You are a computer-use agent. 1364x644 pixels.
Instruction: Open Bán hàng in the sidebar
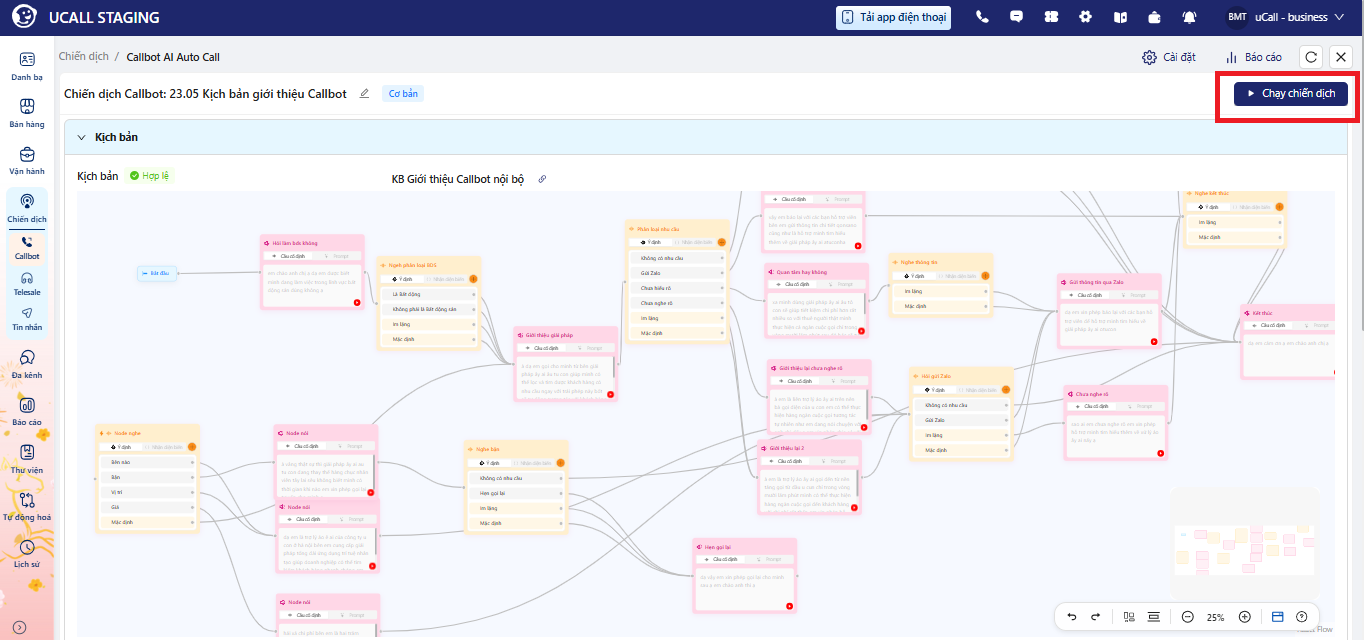point(27,114)
